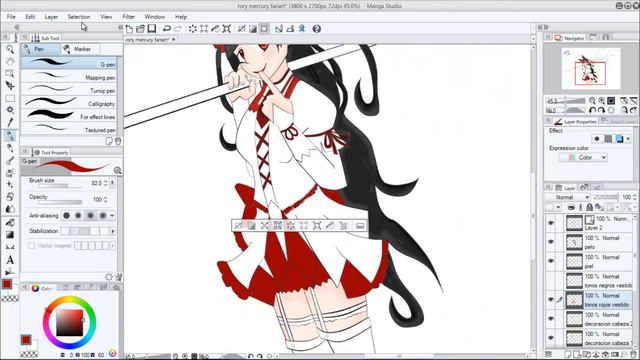The height and width of the screenshot is (360, 640).
Task: Select the Gradient tool
Action: [x=10, y=235]
